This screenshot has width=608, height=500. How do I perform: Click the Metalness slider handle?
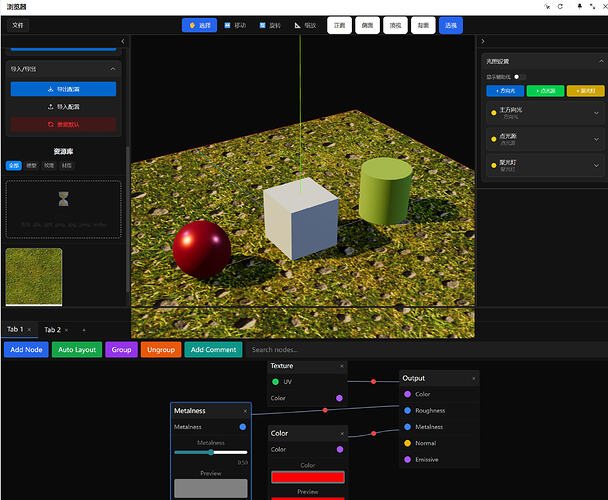pos(211,452)
